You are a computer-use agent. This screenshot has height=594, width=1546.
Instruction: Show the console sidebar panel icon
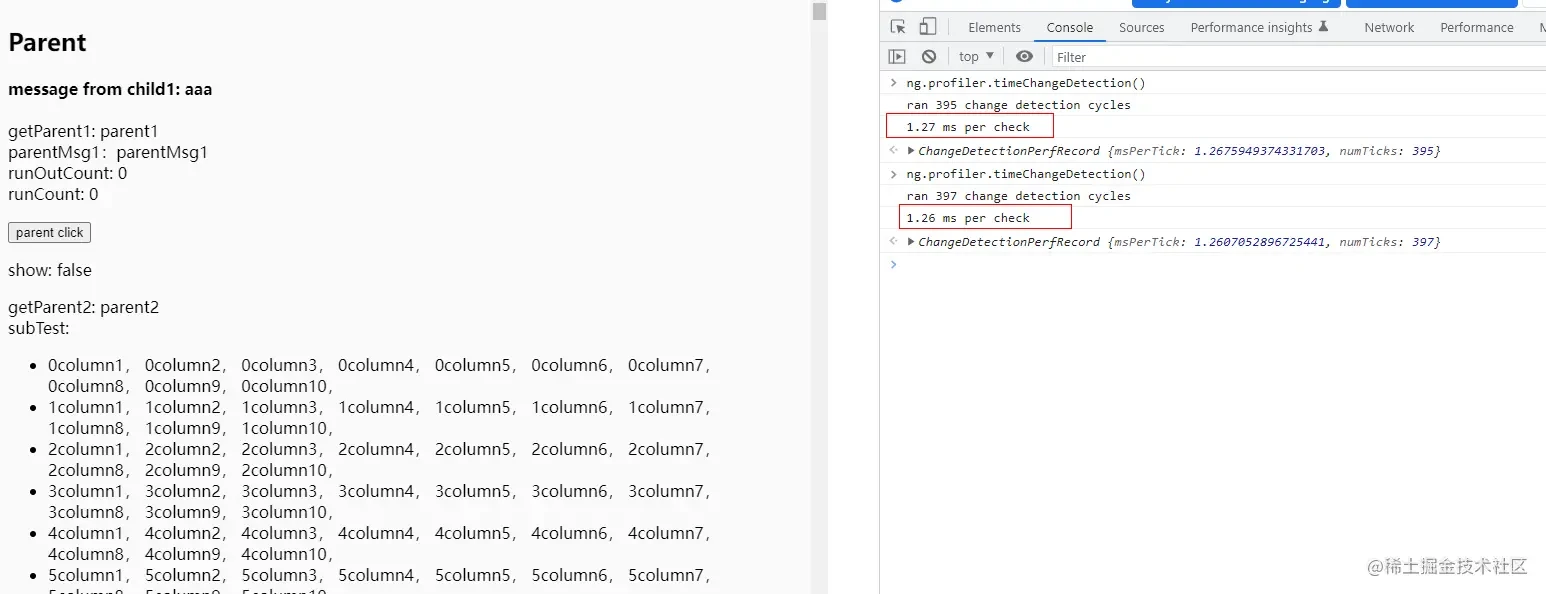point(897,56)
